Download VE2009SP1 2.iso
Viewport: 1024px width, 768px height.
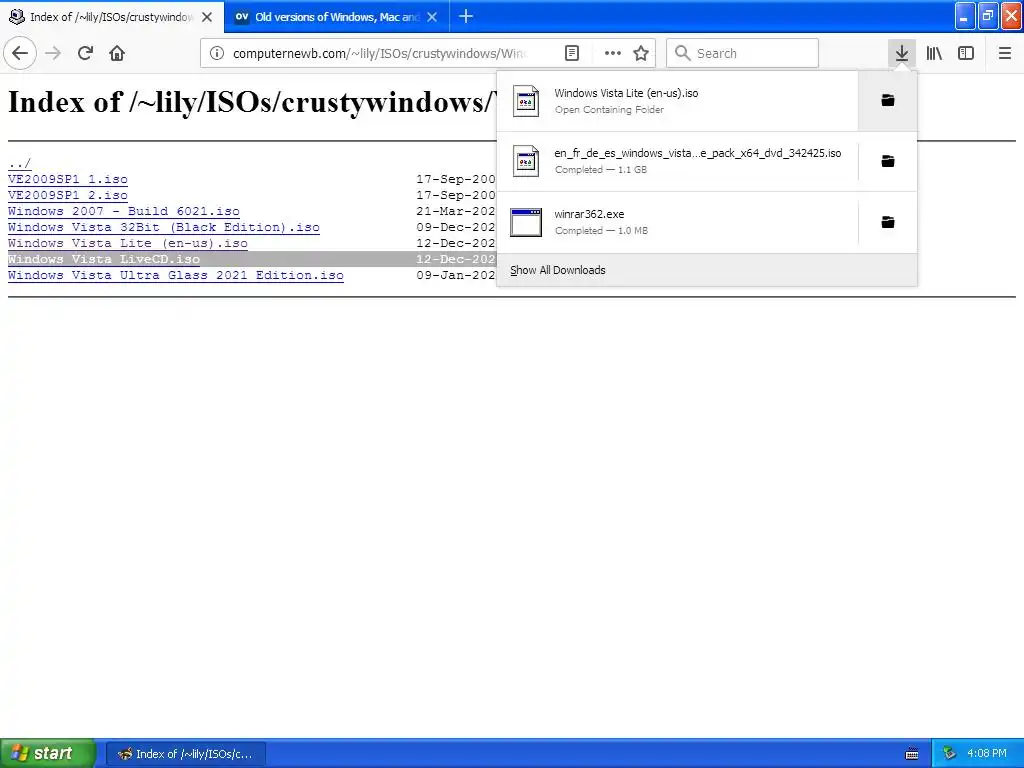(x=68, y=195)
